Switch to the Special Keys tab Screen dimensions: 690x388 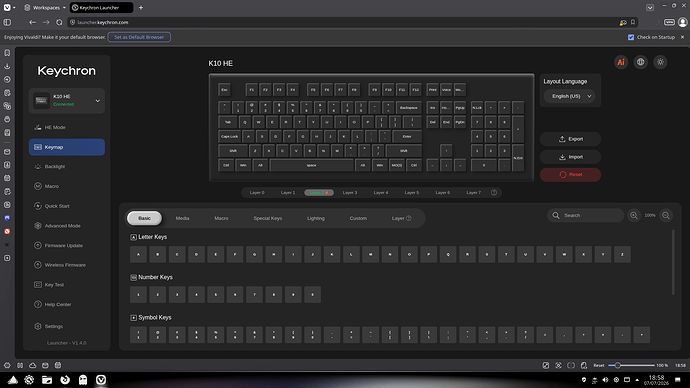point(268,218)
